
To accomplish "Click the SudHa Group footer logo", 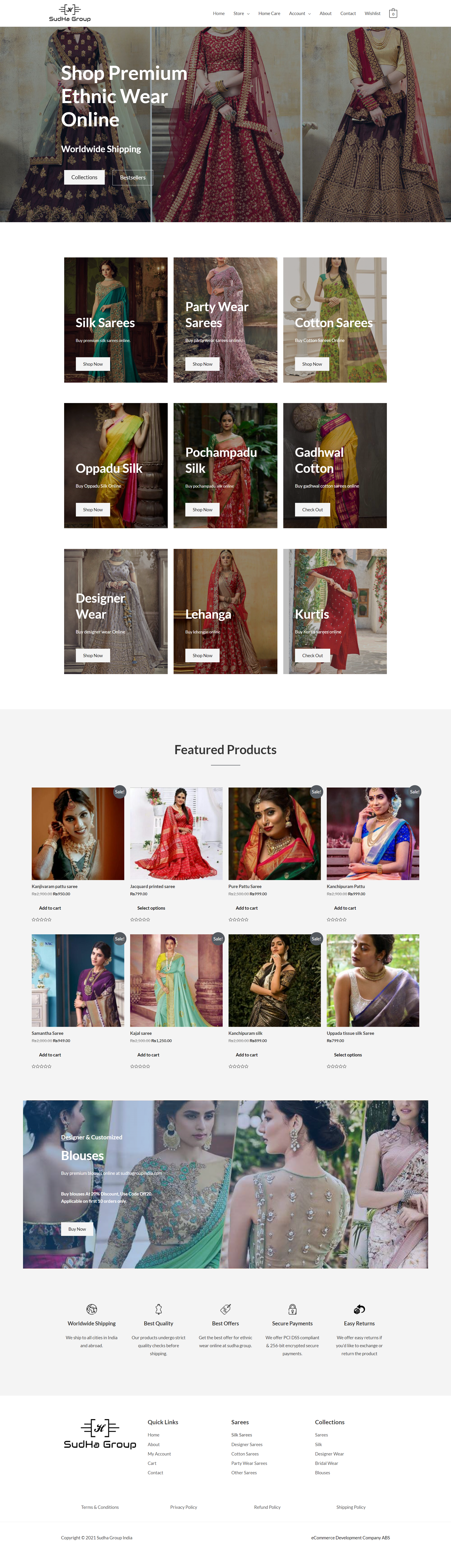I will click(x=100, y=1434).
